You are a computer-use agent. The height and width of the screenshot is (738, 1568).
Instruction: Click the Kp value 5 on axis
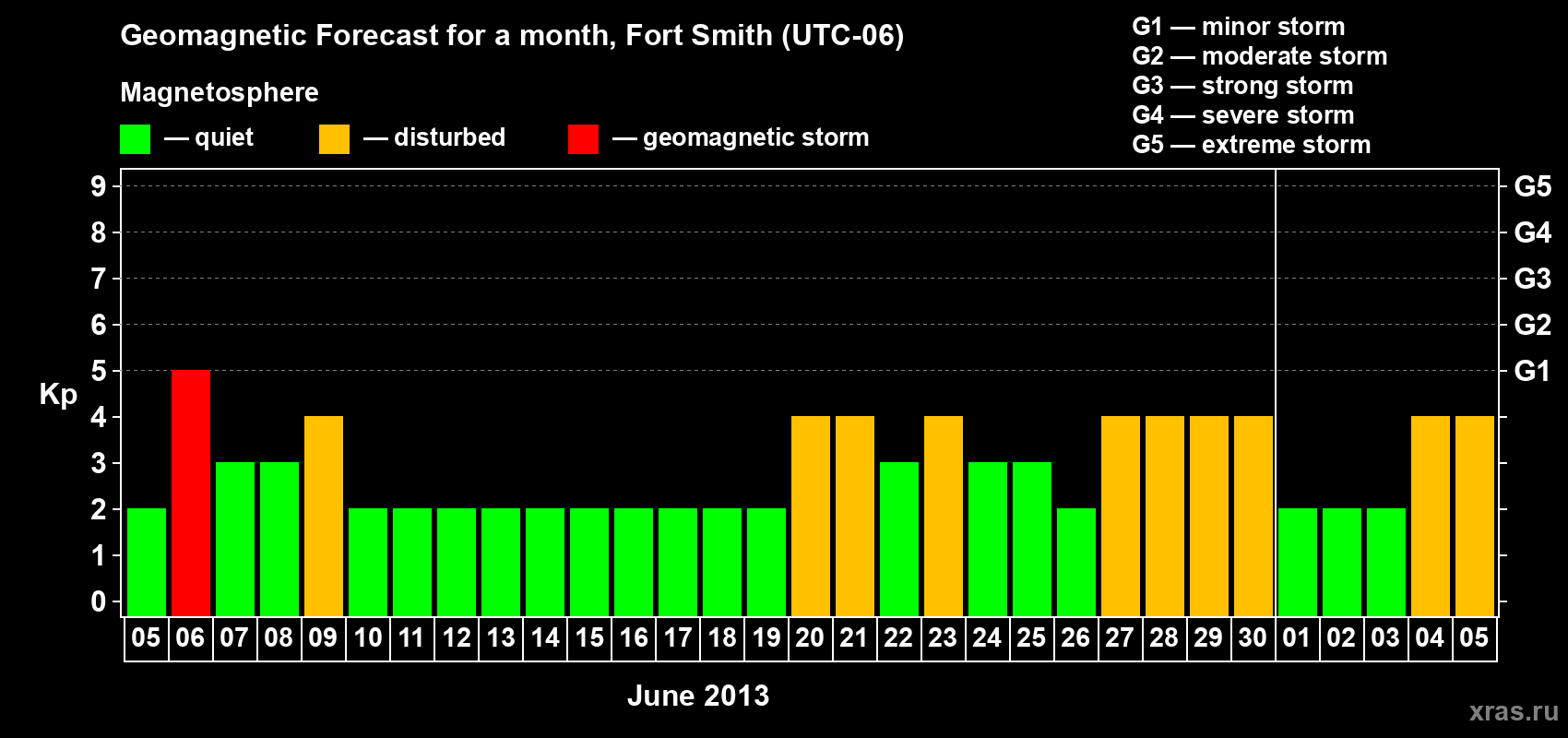coord(99,371)
